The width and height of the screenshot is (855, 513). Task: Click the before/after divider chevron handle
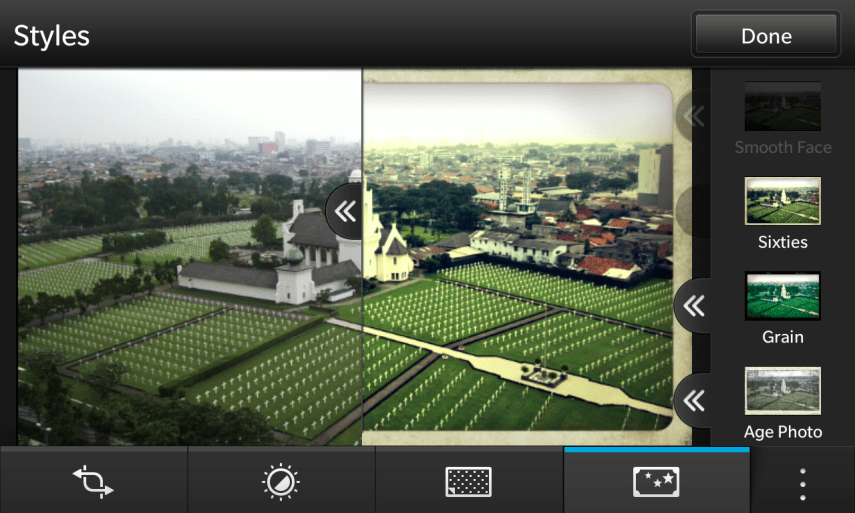point(346,211)
